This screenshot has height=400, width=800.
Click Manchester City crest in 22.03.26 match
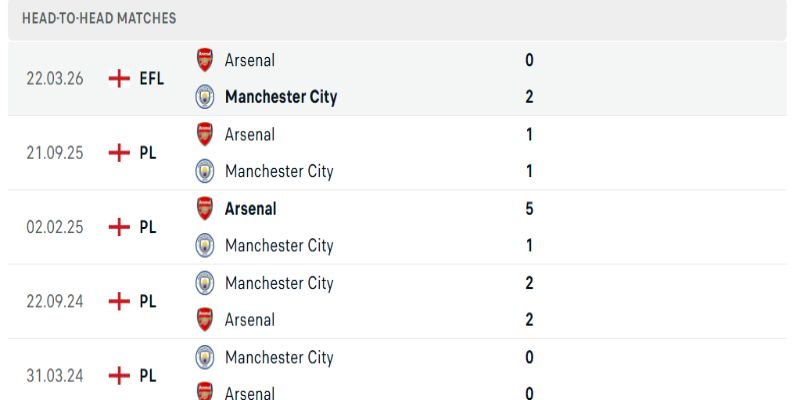coord(205,97)
